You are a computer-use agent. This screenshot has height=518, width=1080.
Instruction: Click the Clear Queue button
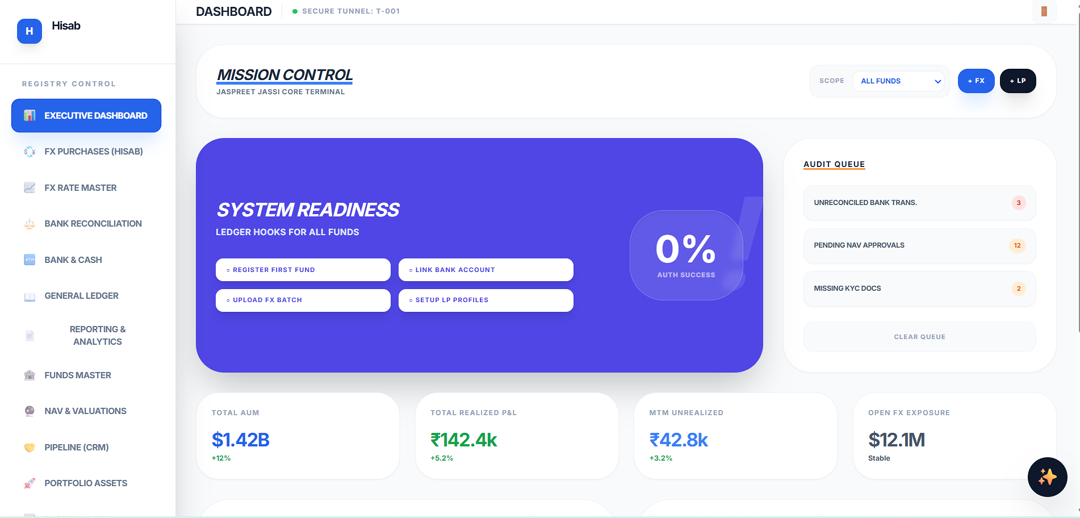point(919,337)
